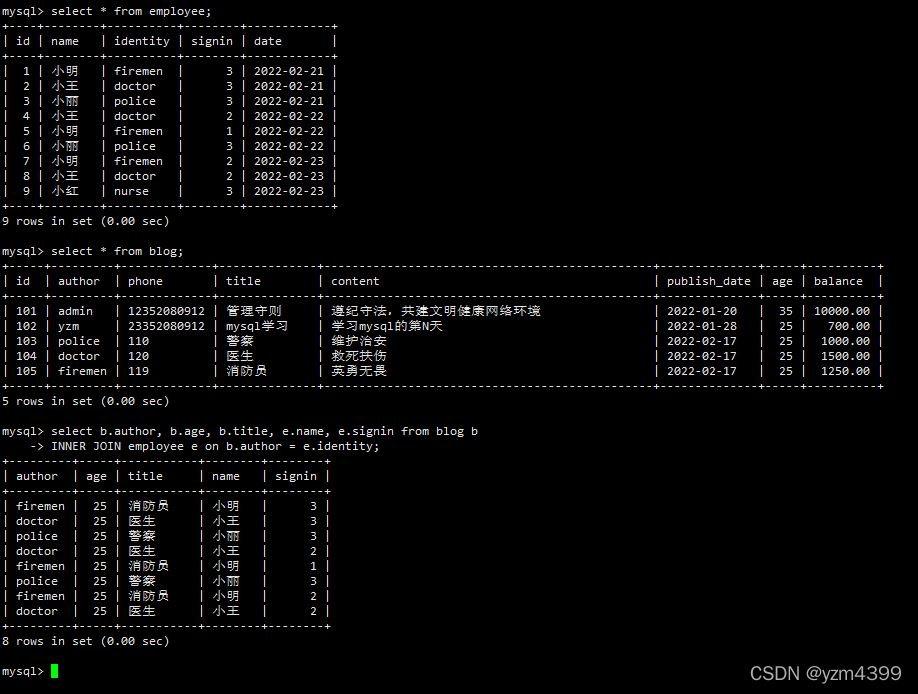This screenshot has height=694, width=918.
Task: Click the "balance" column header
Action: click(x=837, y=281)
